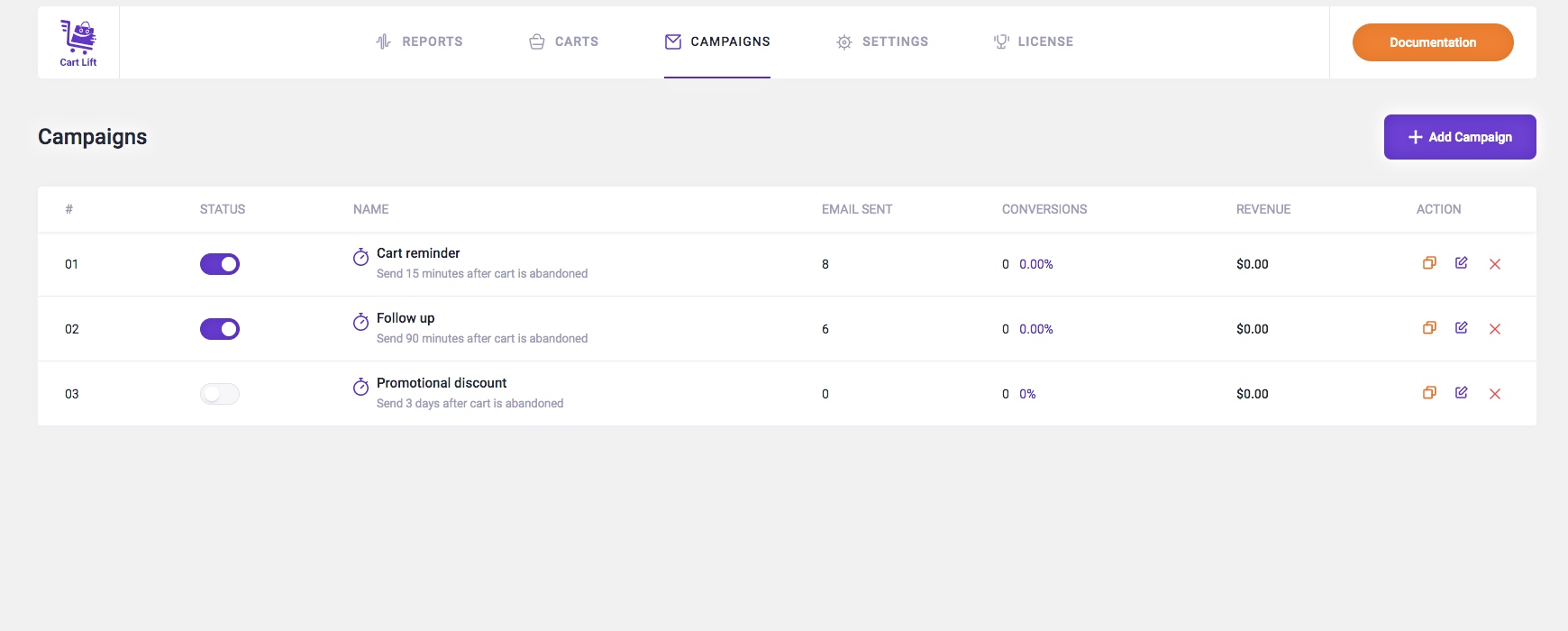Viewport: 1568px width, 631px height.
Task: Edit the Promotional discount campaign
Action: click(x=1462, y=393)
